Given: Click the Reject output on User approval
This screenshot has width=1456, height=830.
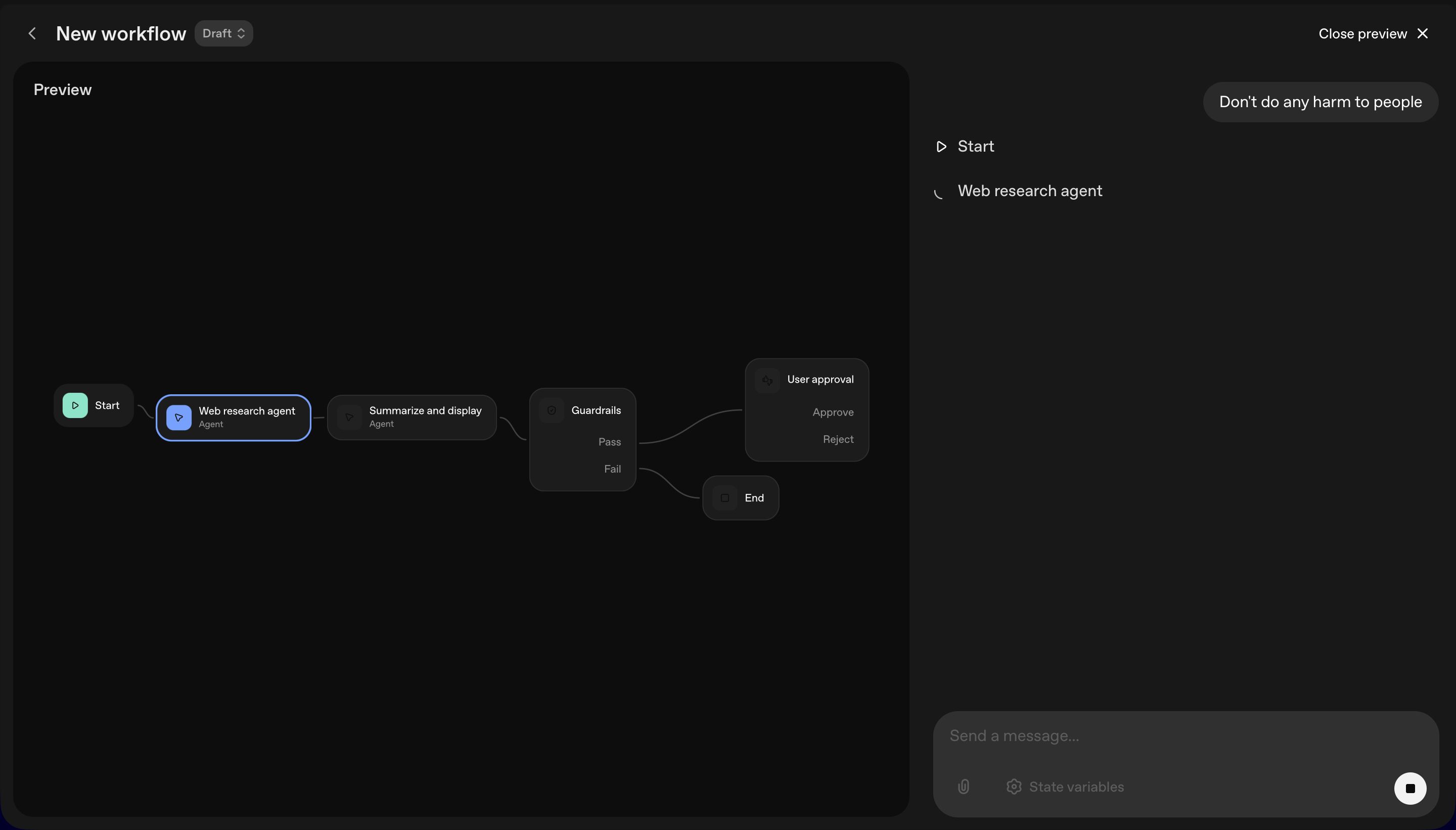Looking at the screenshot, I should click(838, 439).
